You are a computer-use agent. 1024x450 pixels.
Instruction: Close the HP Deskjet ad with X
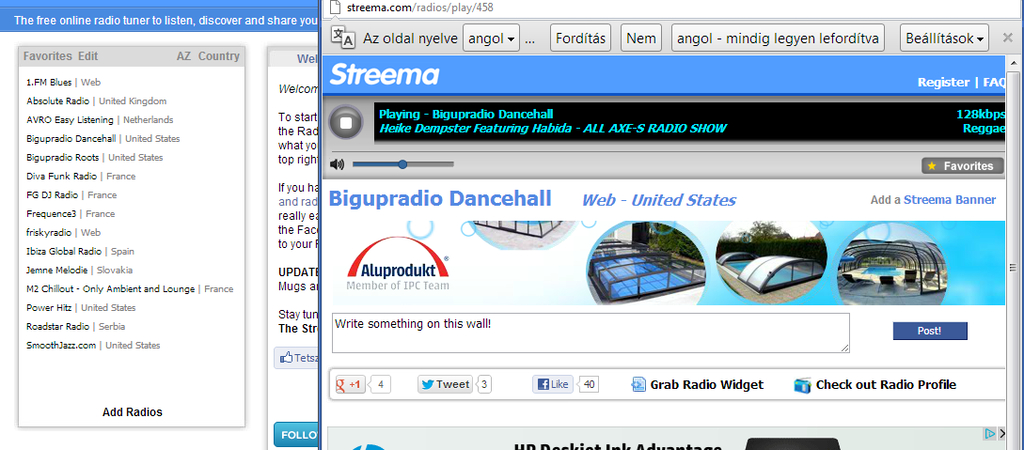(x=1002, y=433)
